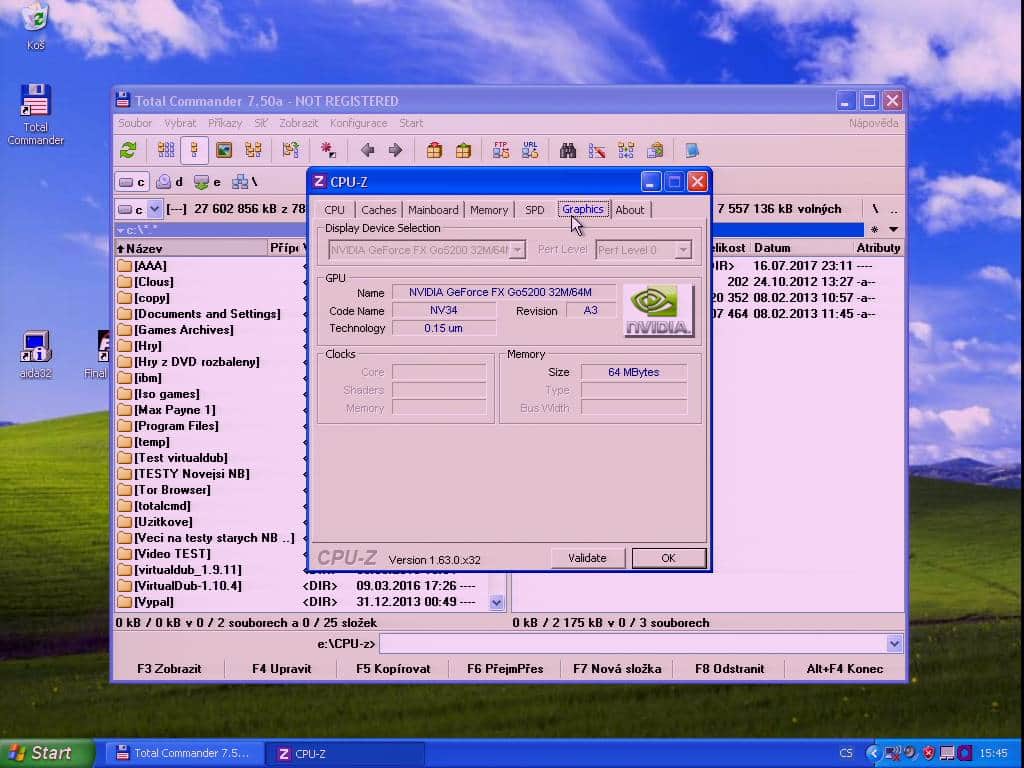Screen dimensions: 1024x768
Task: Select the full file details view icon
Action: pyautogui.click(x=194, y=150)
